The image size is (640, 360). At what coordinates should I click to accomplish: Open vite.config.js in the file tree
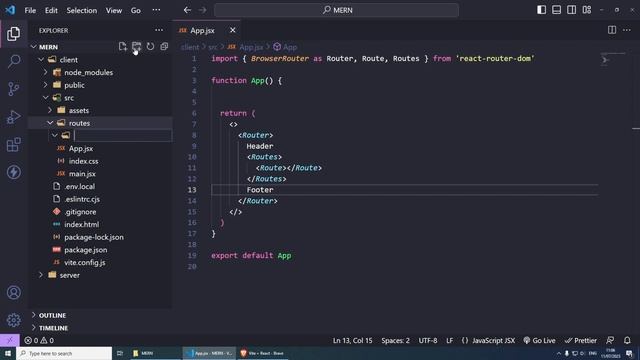click(84, 262)
